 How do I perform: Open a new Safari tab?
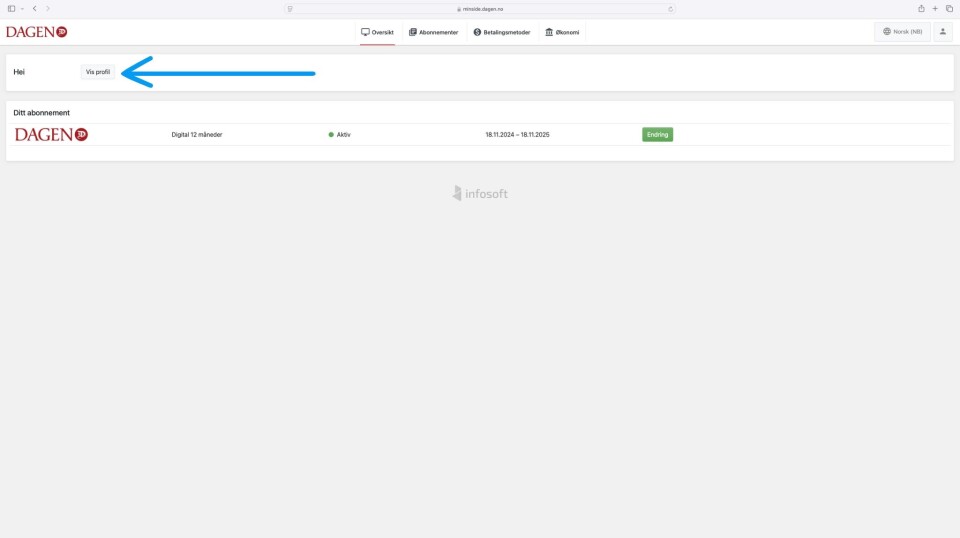(935, 8)
